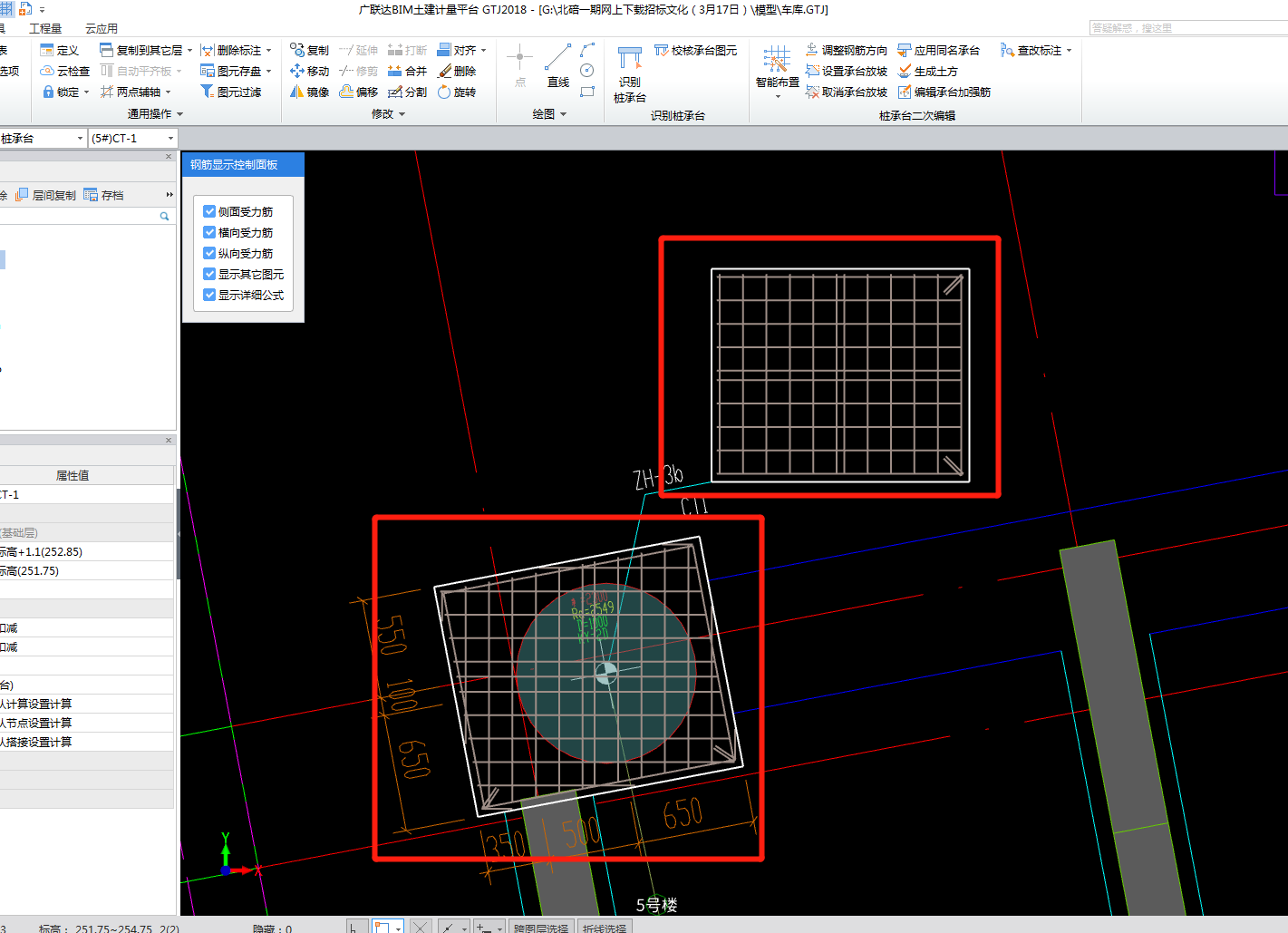Select the circle drawing tool
This screenshot has height=933, width=1288.
click(587, 71)
